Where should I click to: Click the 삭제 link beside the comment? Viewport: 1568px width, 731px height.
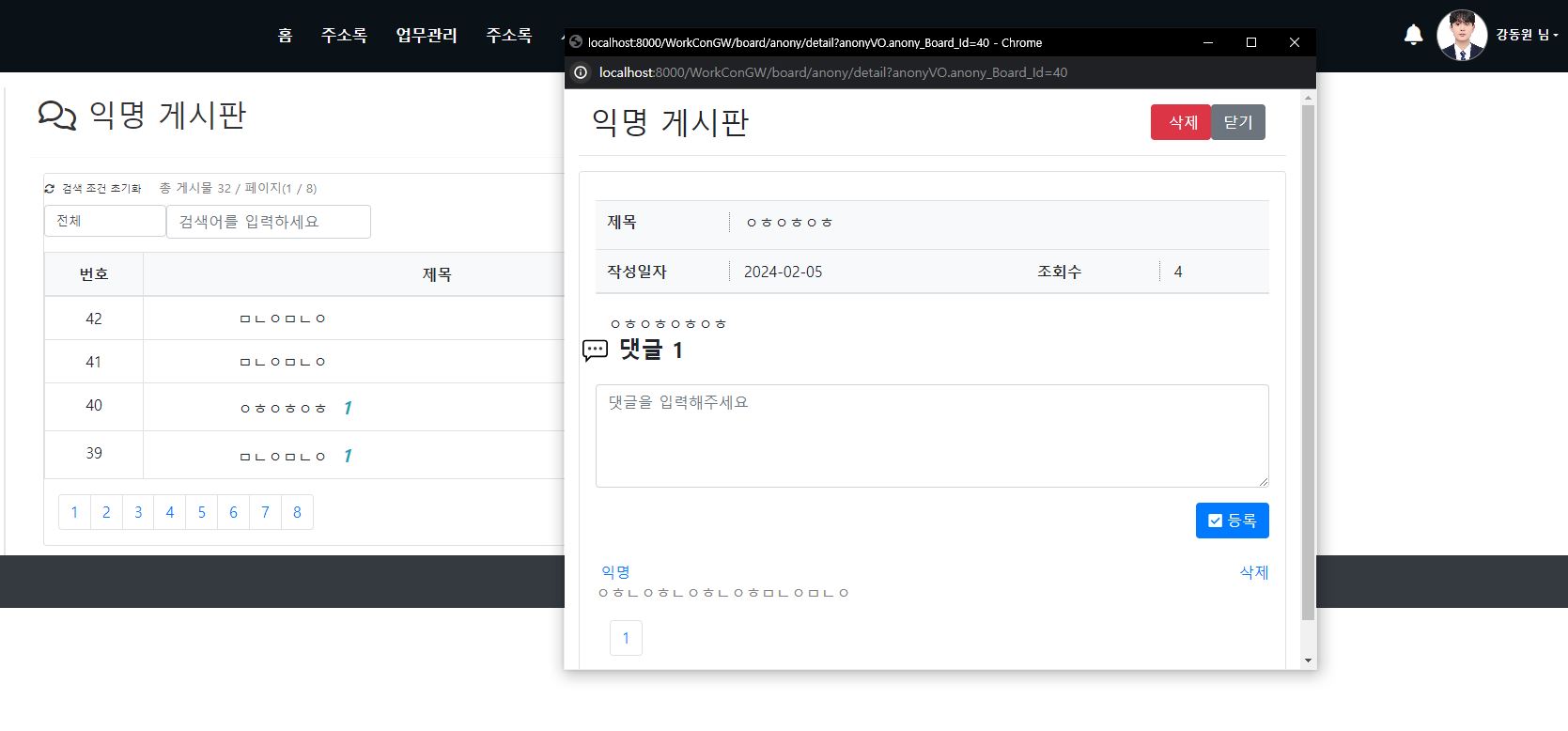click(x=1253, y=572)
